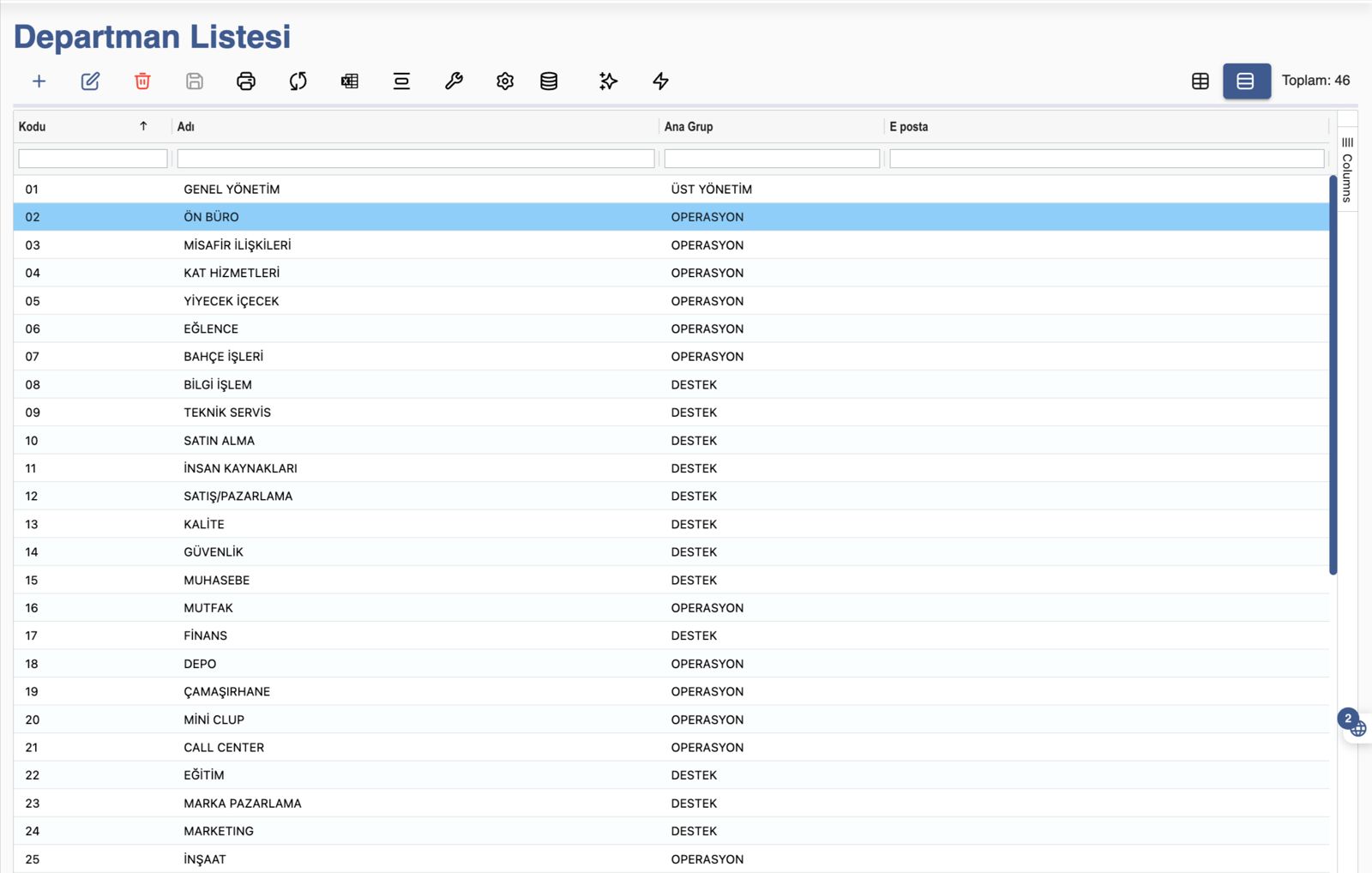Select the BAHÇE İŞLERİ row
This screenshot has width=1372, height=873.
[x=671, y=357]
